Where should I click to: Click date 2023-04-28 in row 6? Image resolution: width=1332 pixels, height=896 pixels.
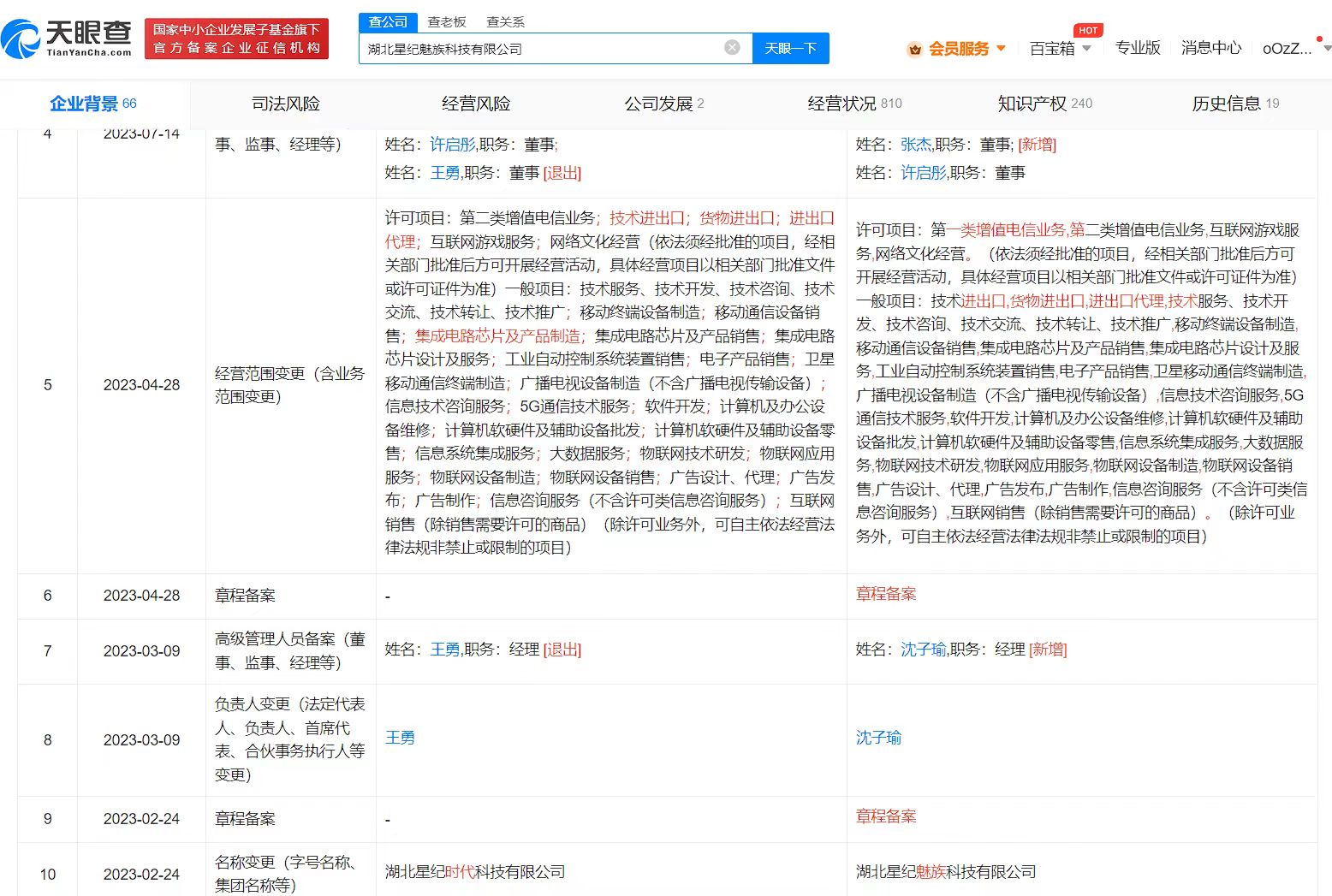tap(142, 596)
